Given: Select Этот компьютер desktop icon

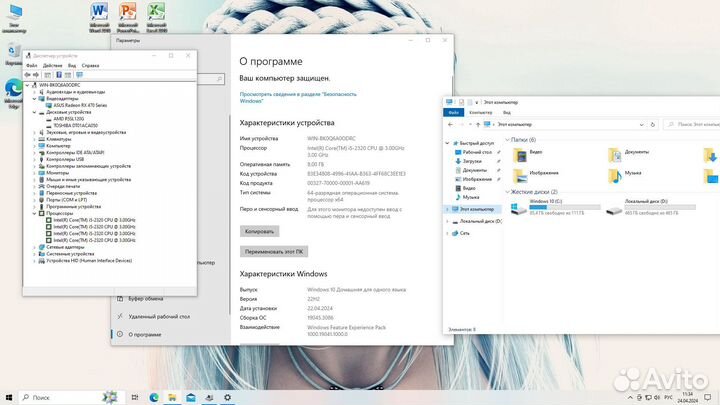Looking at the screenshot, I should [14, 18].
